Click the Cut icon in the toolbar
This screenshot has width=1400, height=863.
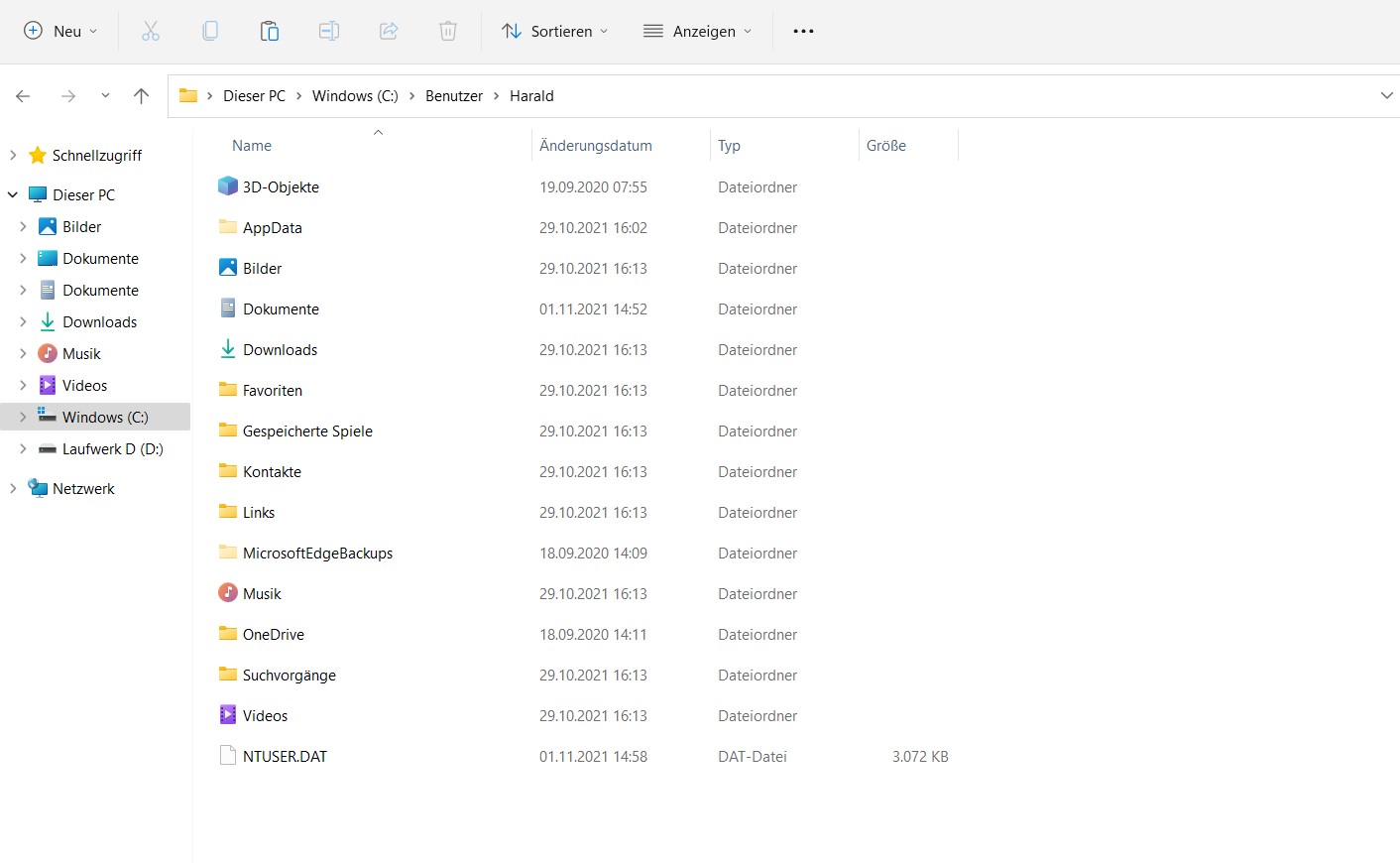pos(151,31)
